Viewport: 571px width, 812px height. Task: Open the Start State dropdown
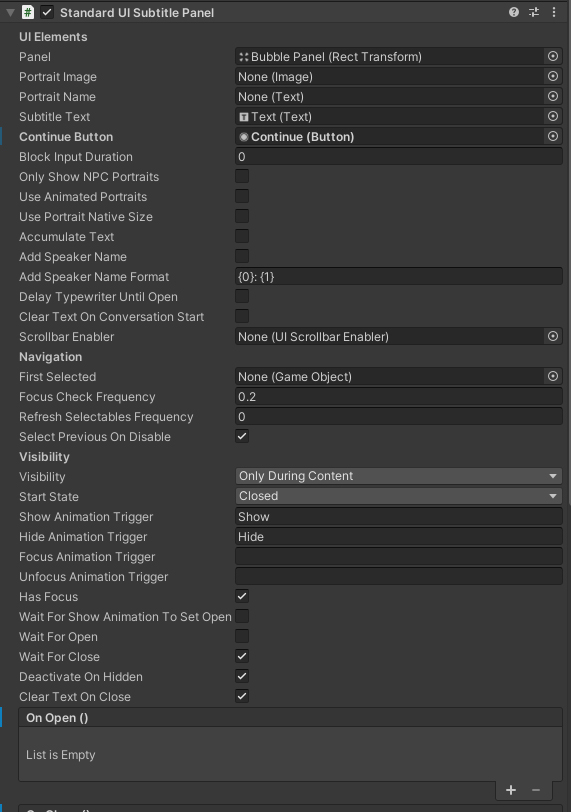399,496
